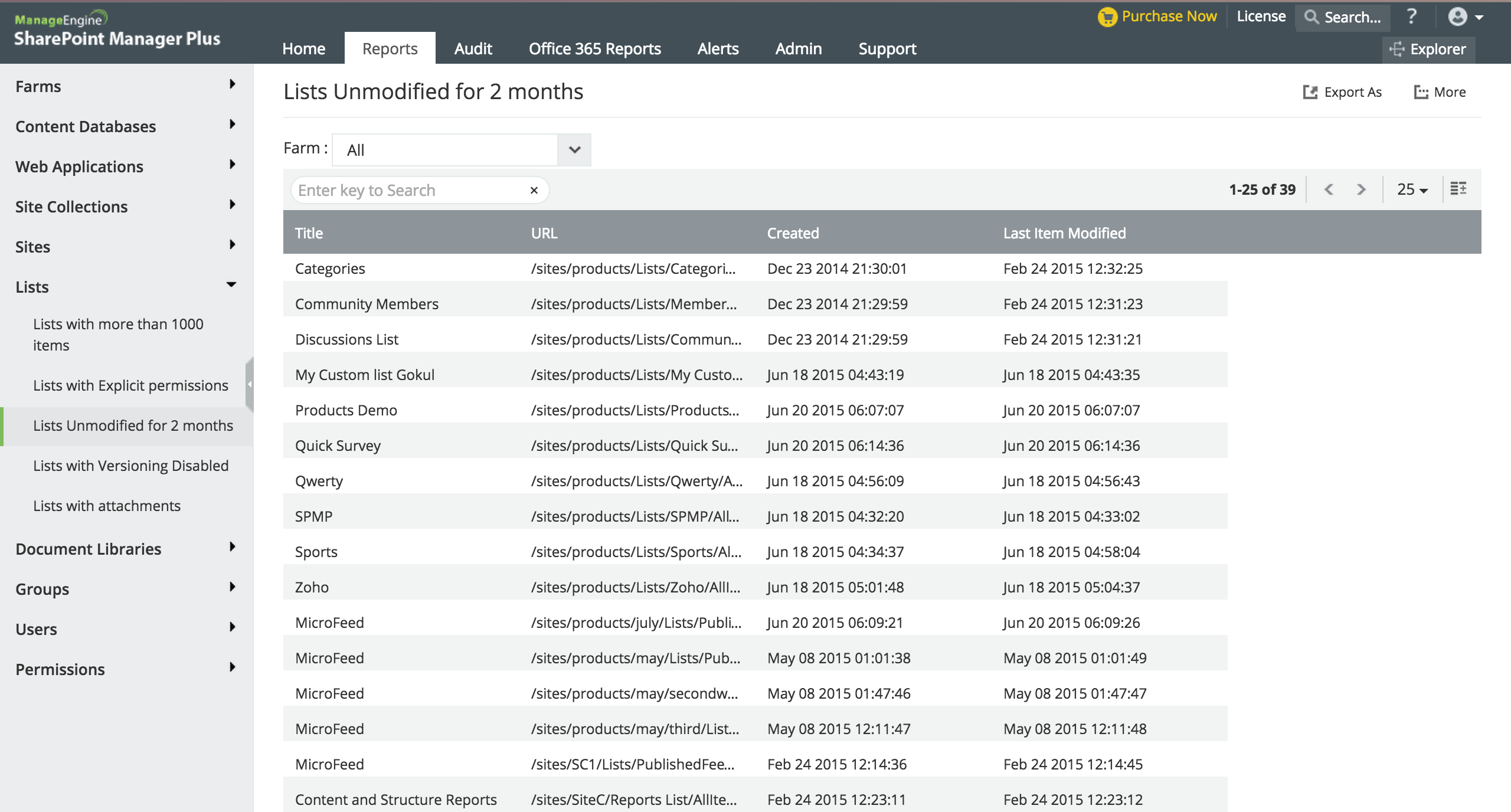This screenshot has height=812, width=1511.
Task: Select the Reports tab
Action: [389, 48]
